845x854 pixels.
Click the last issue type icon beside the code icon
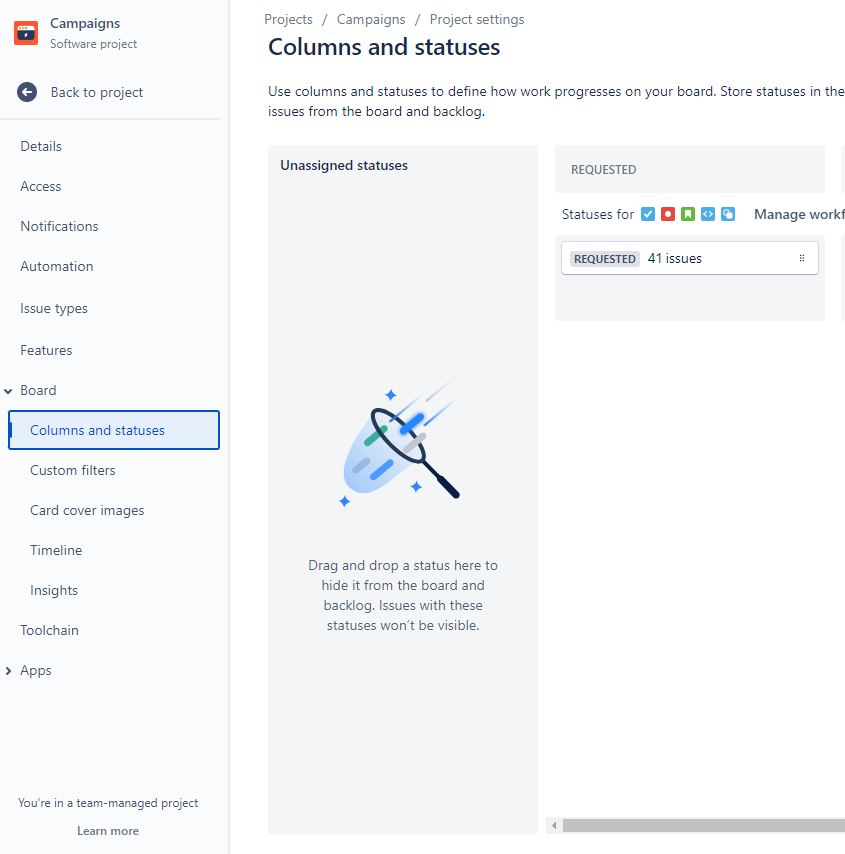[x=727, y=214]
